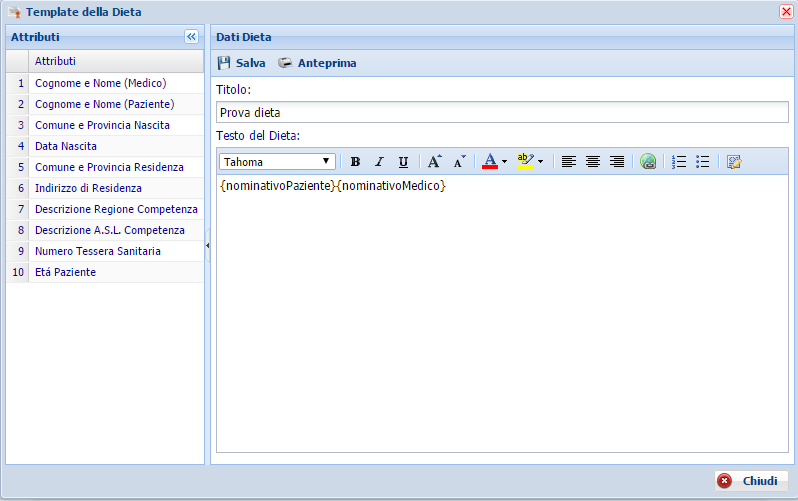Insert a numbered list
Screen dimensions: 798x501
[679, 162]
